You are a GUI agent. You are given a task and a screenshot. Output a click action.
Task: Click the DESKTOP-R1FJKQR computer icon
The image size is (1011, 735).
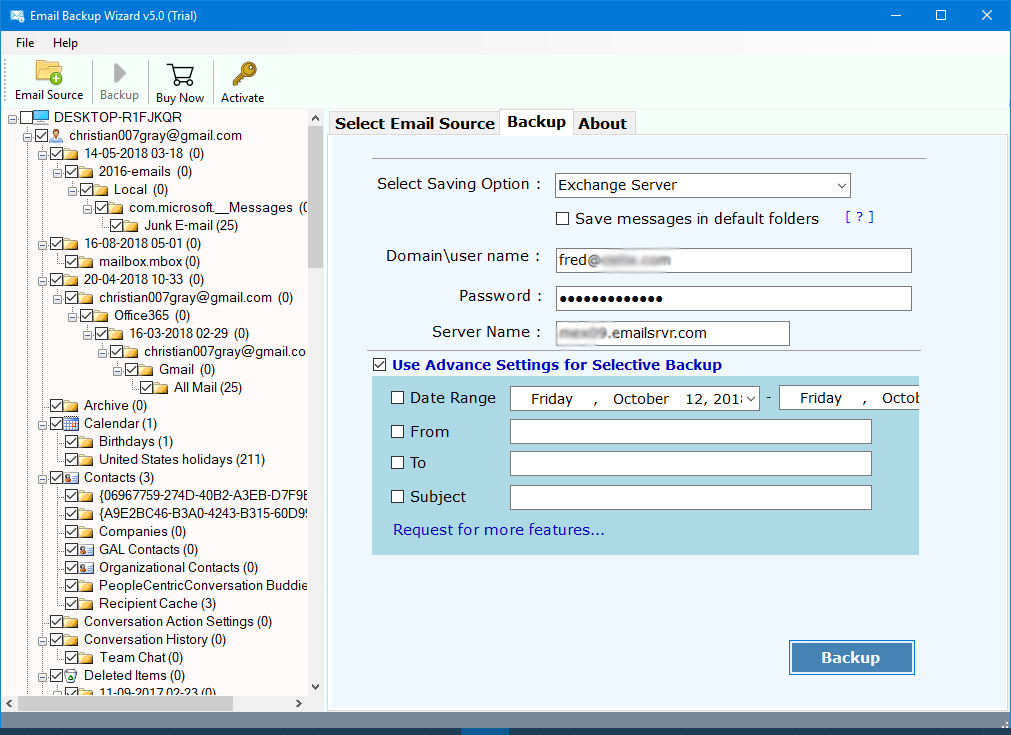(41, 117)
